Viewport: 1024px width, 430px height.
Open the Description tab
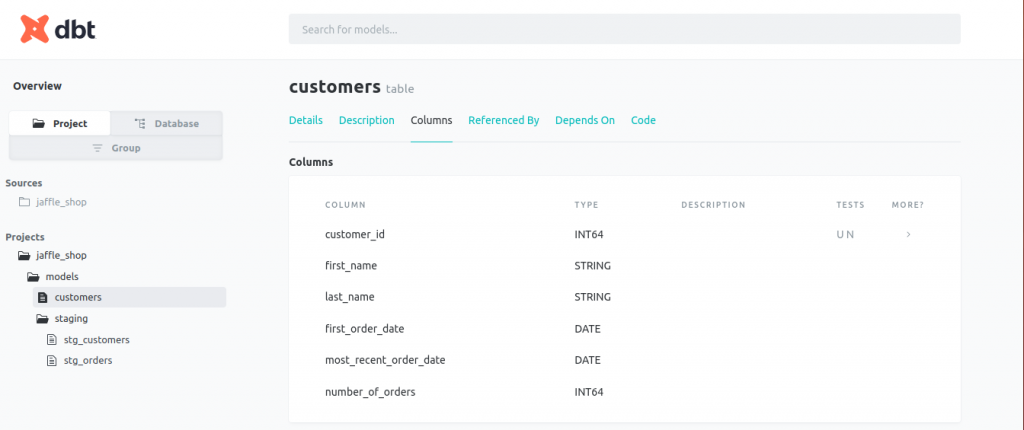coord(367,120)
